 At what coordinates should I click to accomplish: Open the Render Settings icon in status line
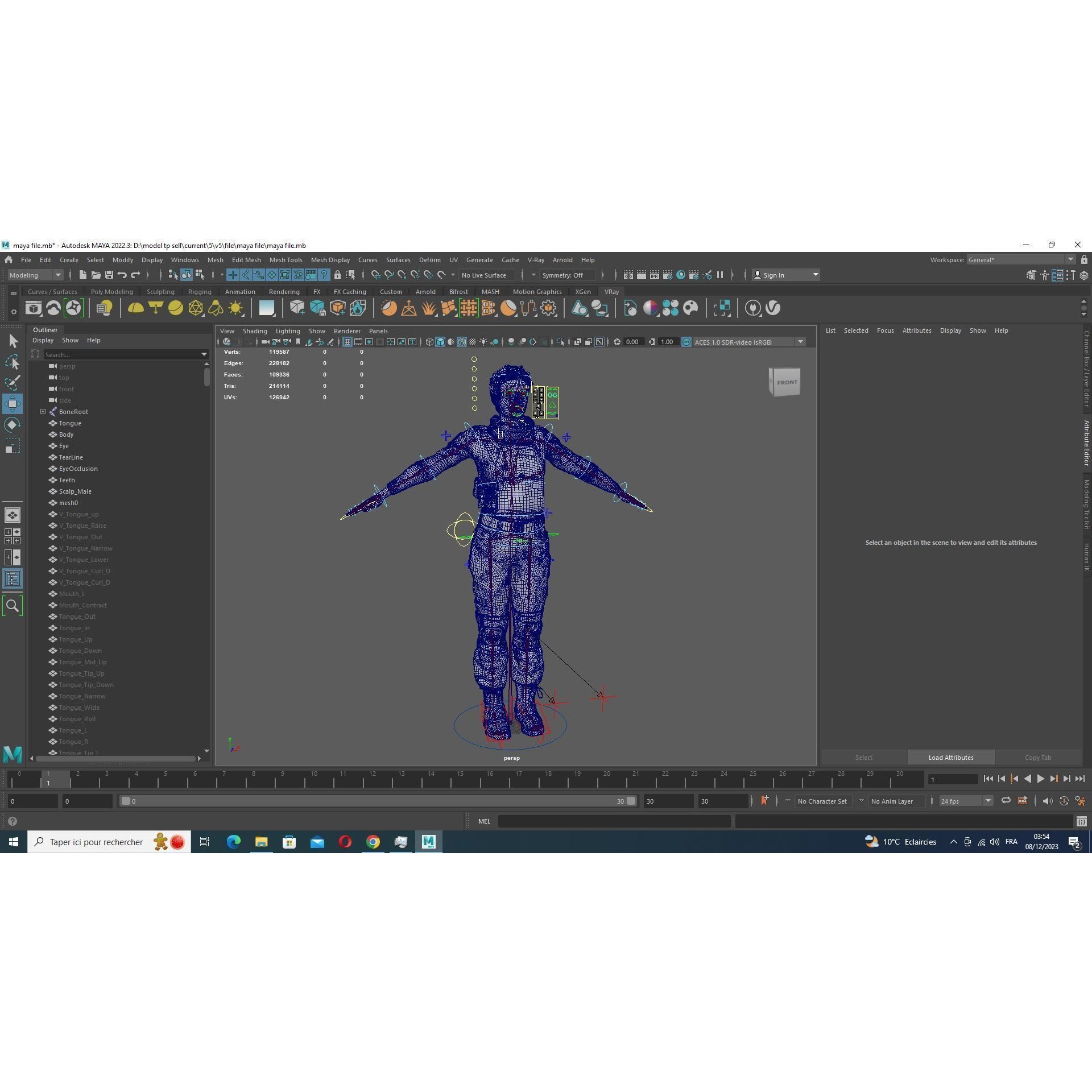click(x=668, y=275)
